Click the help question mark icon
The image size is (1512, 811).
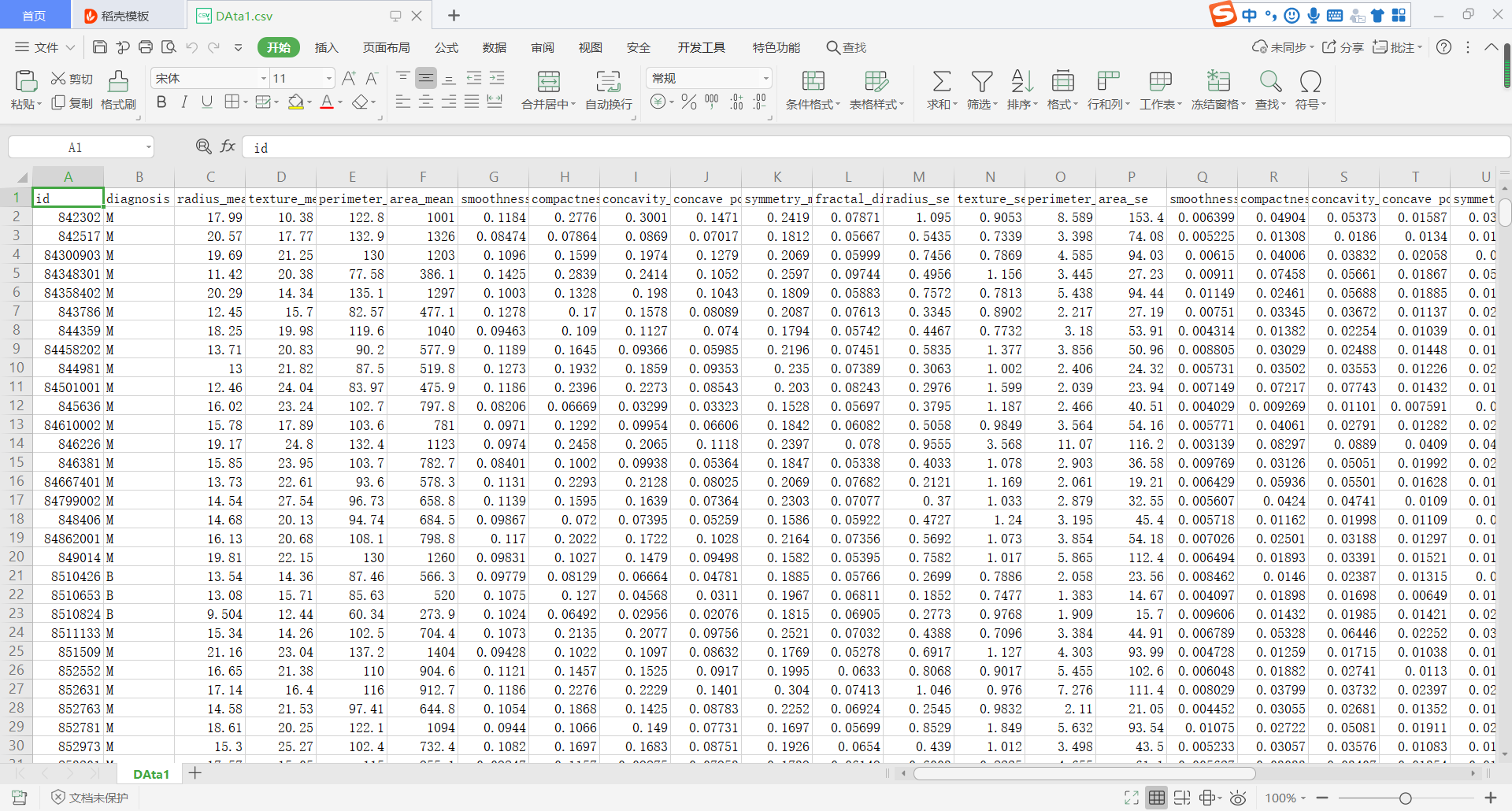pos(1443,47)
